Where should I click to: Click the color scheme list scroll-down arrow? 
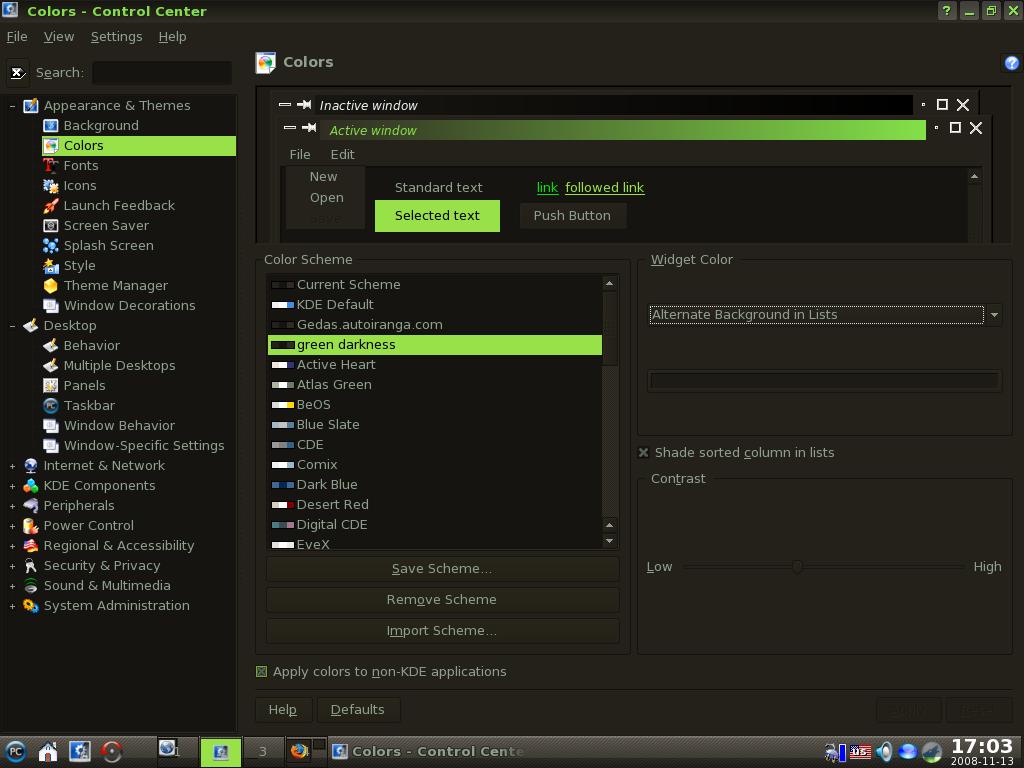(x=609, y=541)
